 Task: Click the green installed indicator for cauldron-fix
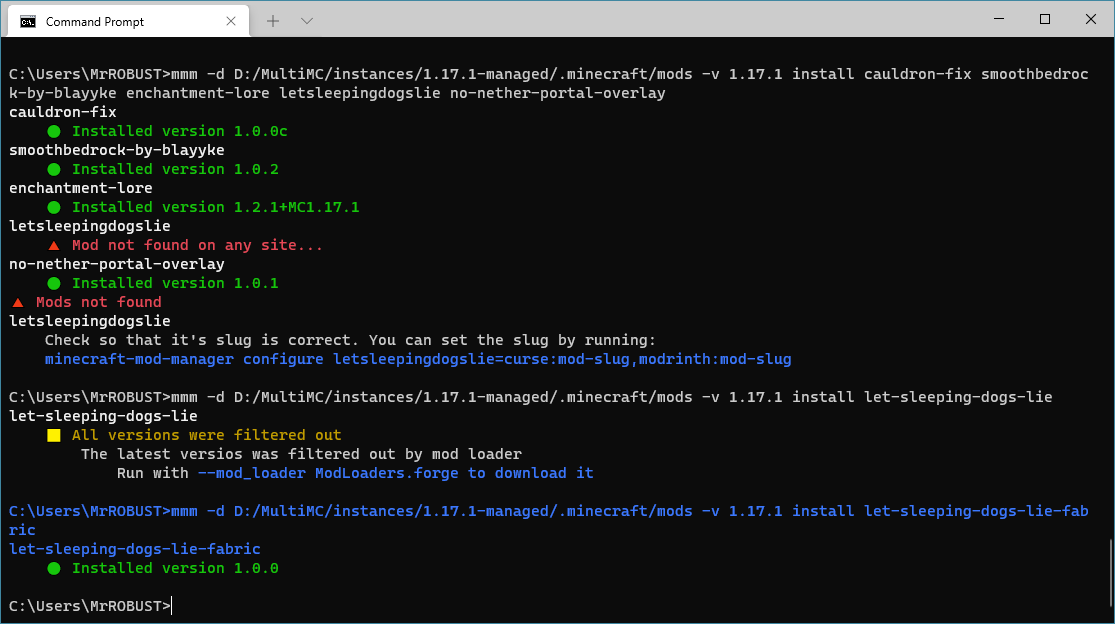coord(53,131)
